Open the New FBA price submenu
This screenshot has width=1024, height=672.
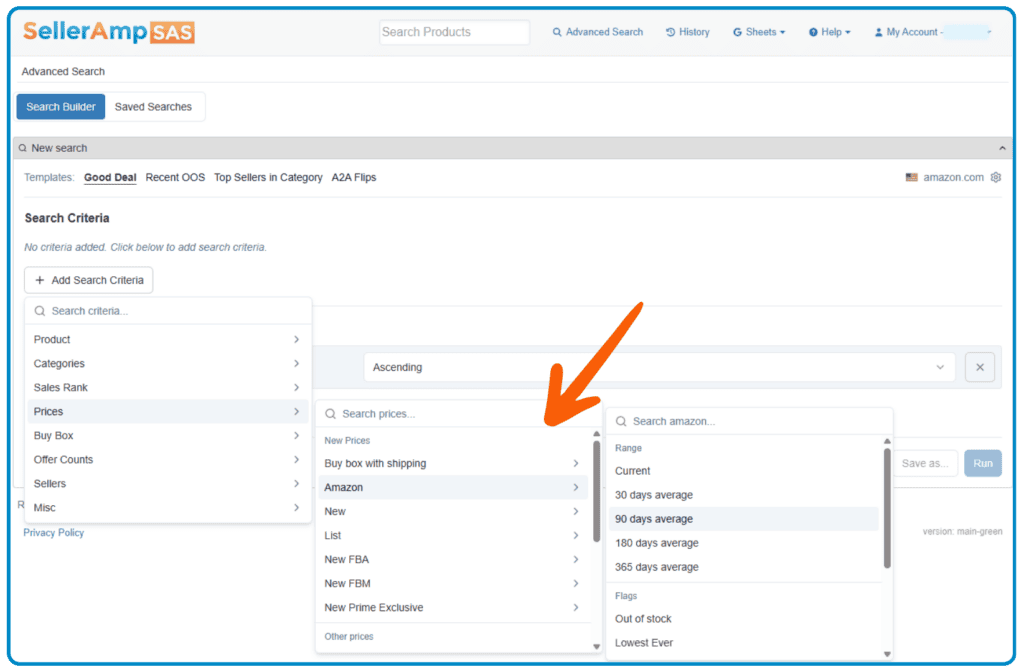coord(453,560)
